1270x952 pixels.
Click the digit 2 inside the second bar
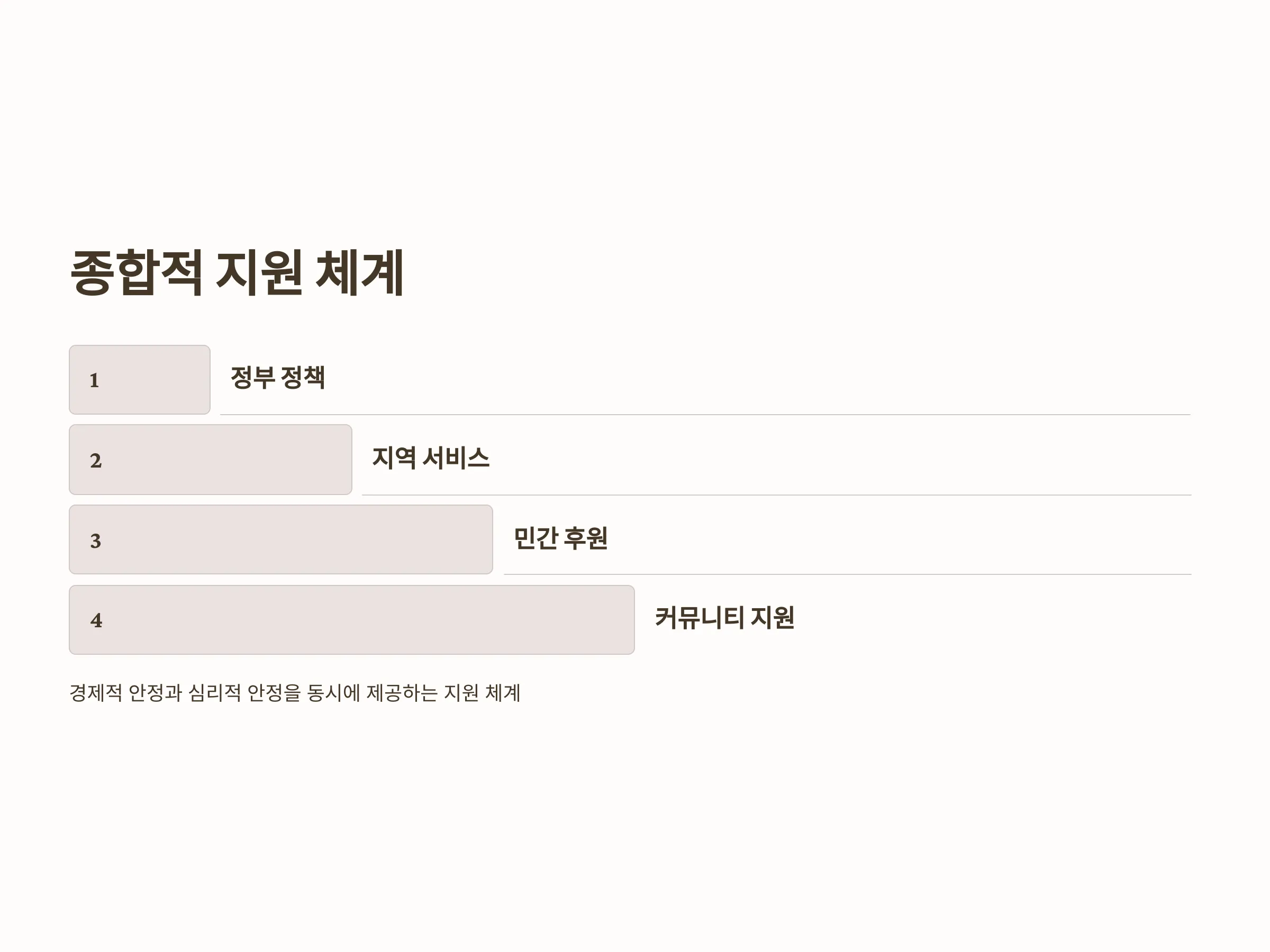(96, 461)
